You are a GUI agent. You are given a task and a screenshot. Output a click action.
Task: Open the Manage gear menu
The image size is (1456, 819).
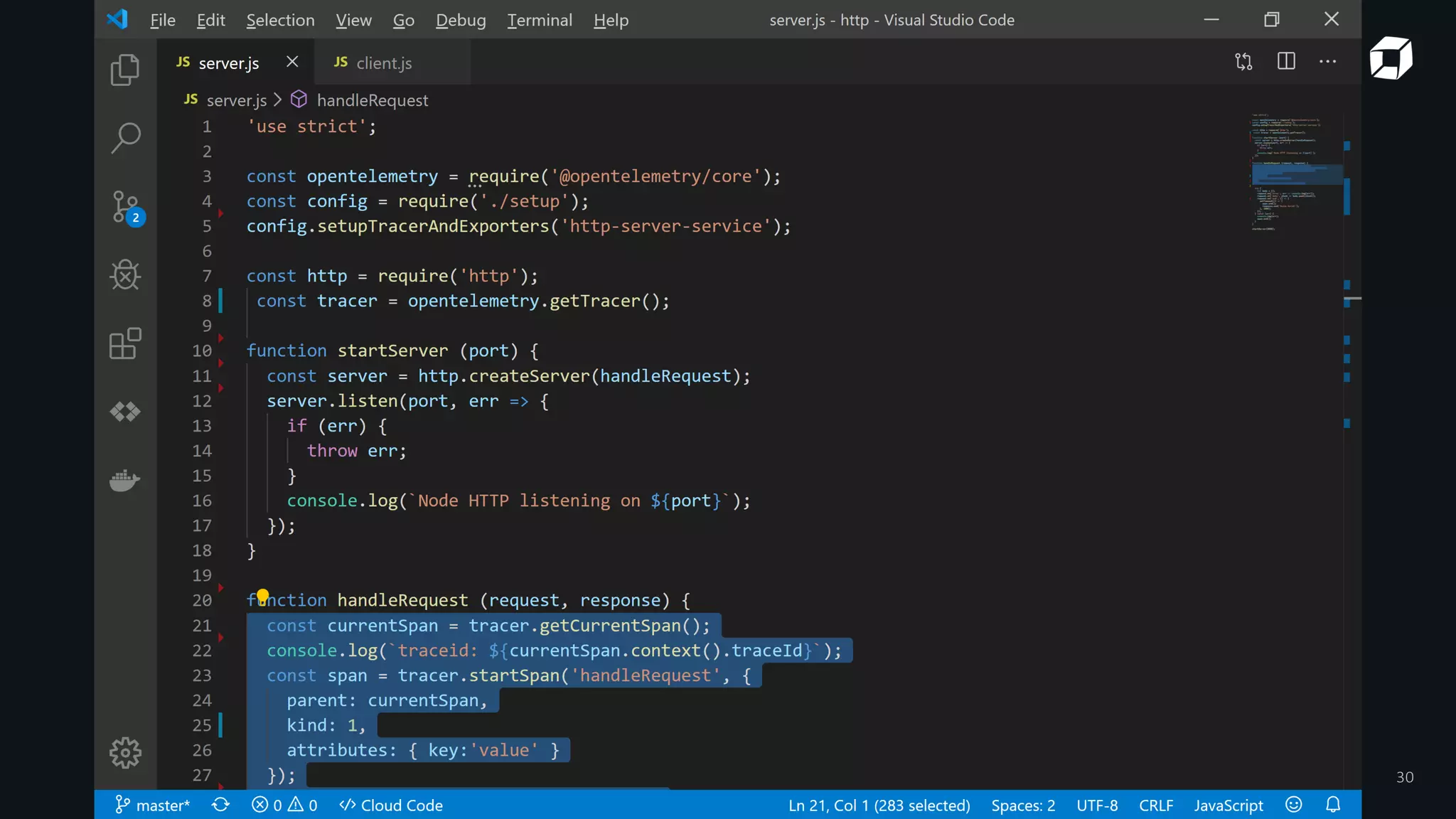[x=125, y=752]
